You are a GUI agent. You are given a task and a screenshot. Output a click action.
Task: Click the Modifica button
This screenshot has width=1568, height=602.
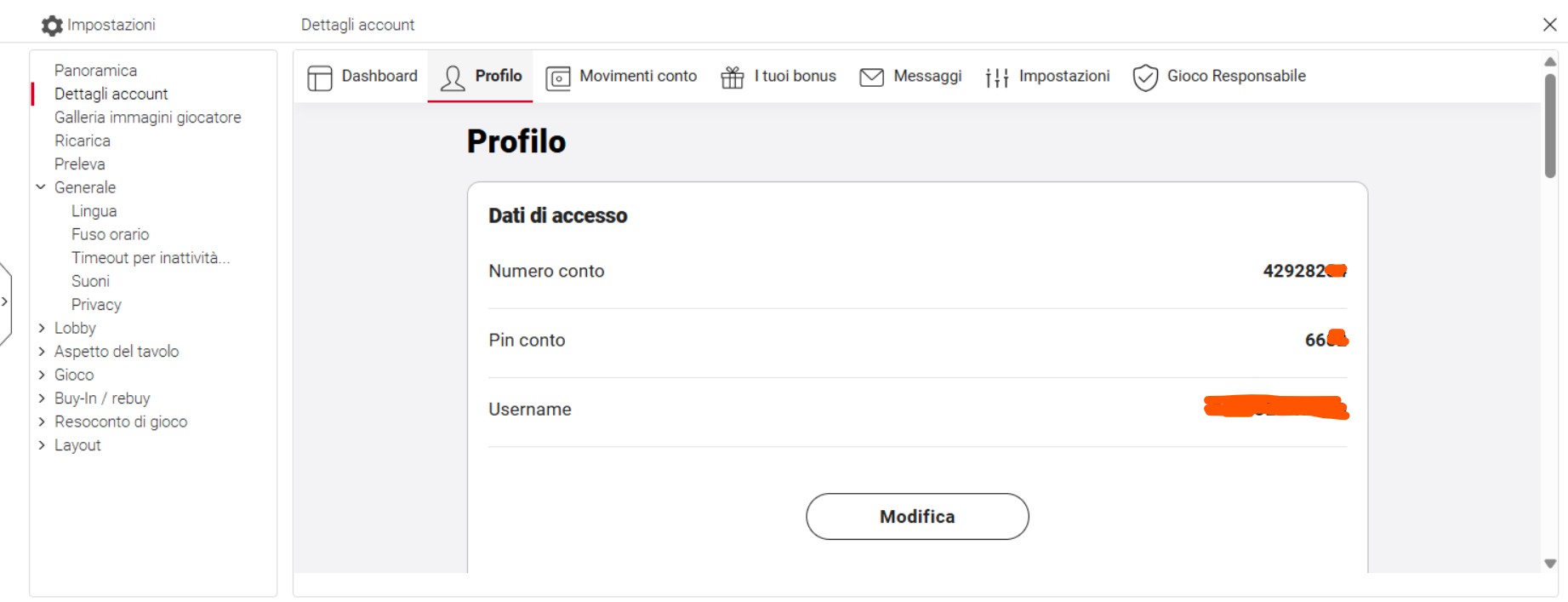pyautogui.click(x=917, y=516)
